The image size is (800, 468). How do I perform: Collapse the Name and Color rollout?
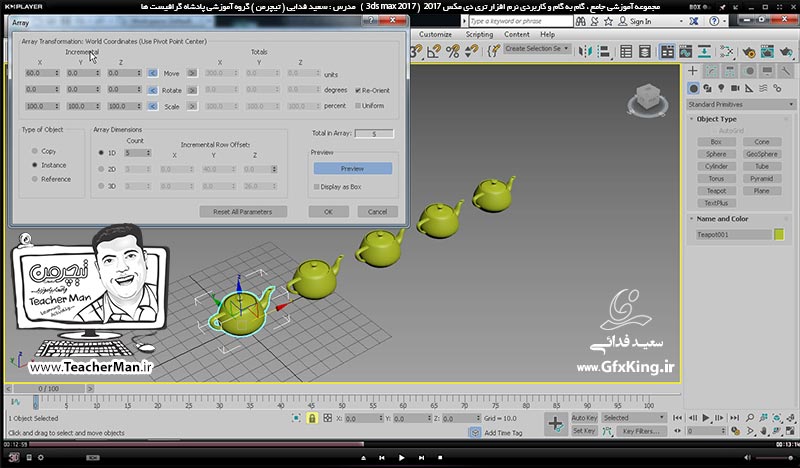click(692, 218)
